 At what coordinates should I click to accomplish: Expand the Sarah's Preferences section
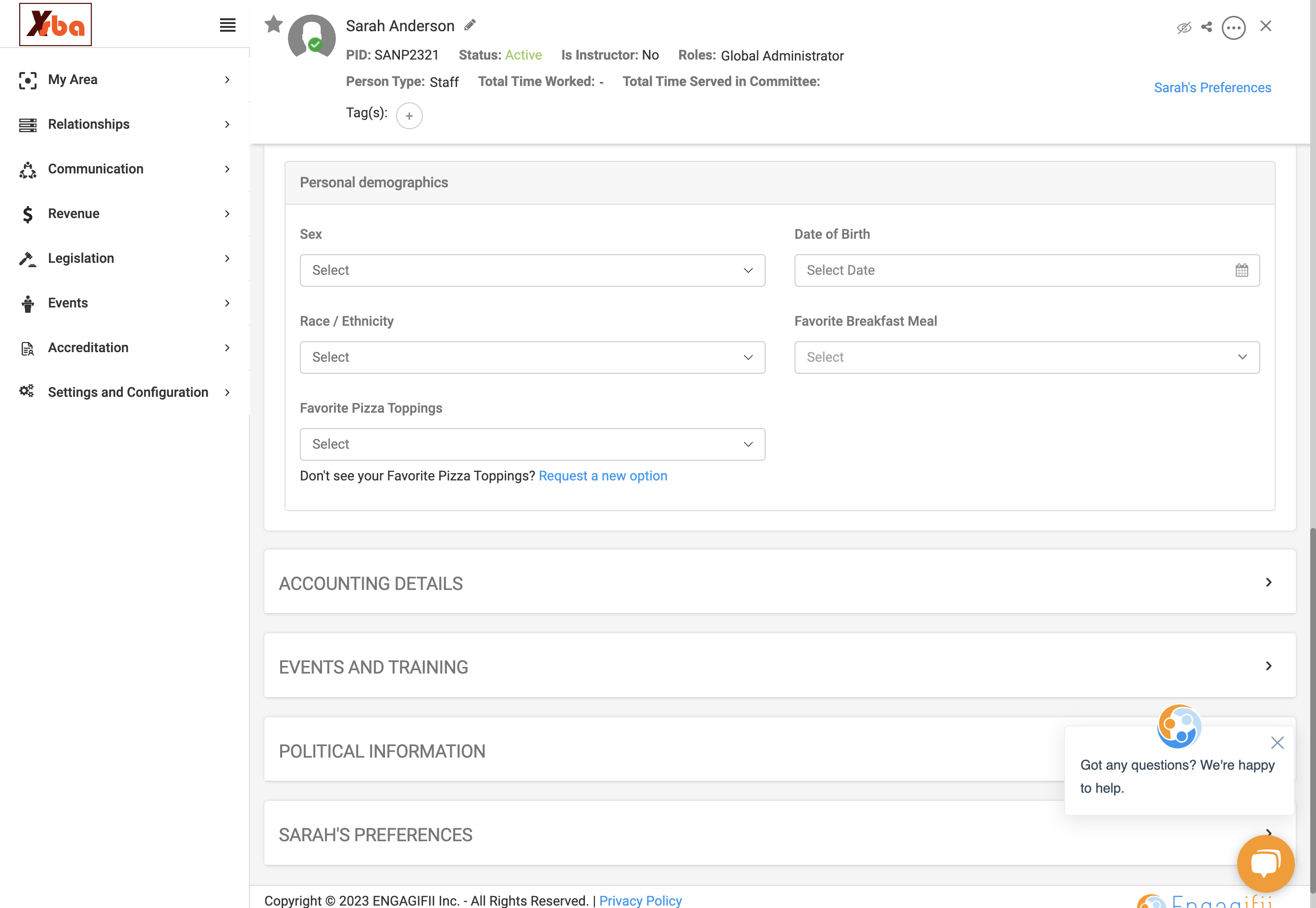[780, 834]
